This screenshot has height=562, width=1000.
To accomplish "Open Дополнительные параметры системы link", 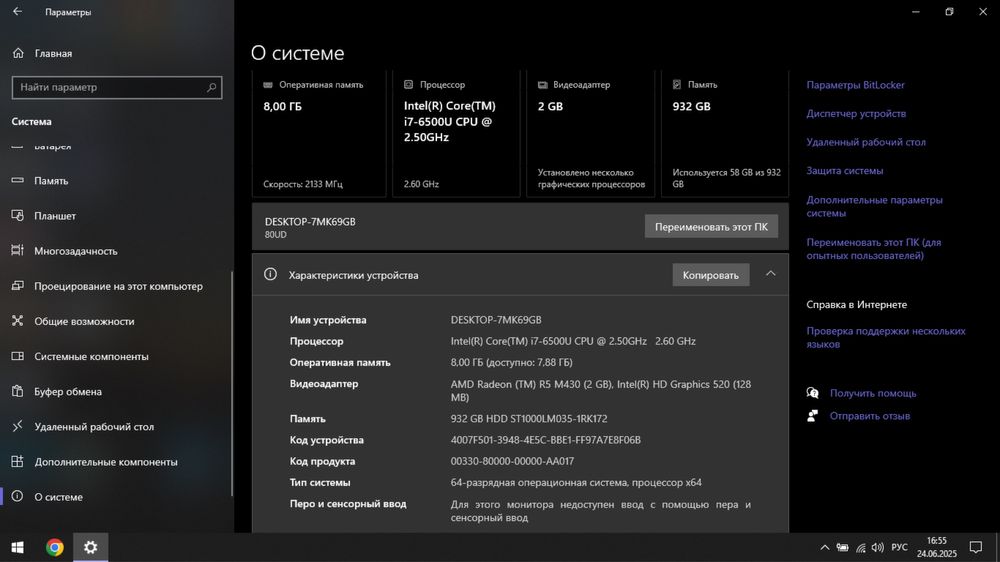I will tap(874, 207).
